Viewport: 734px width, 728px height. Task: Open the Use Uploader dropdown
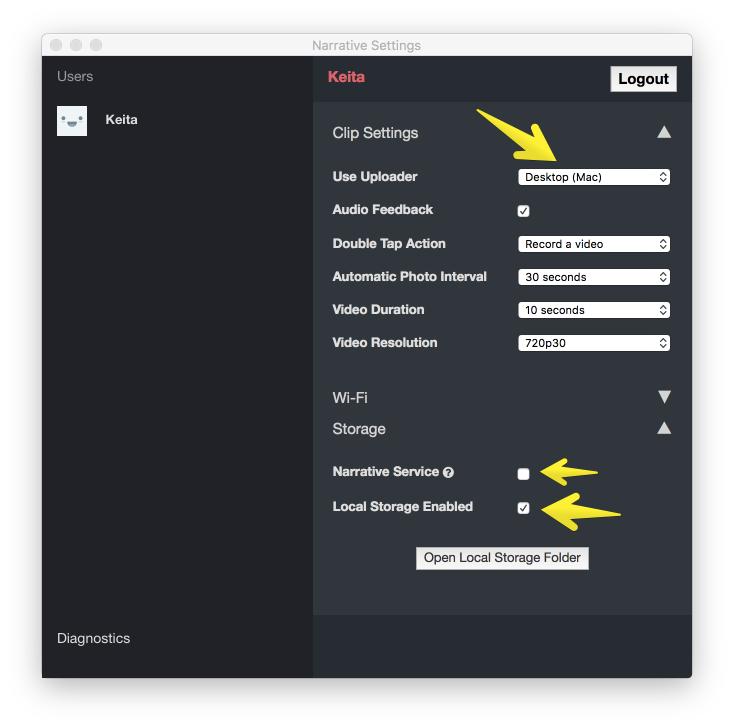click(594, 177)
